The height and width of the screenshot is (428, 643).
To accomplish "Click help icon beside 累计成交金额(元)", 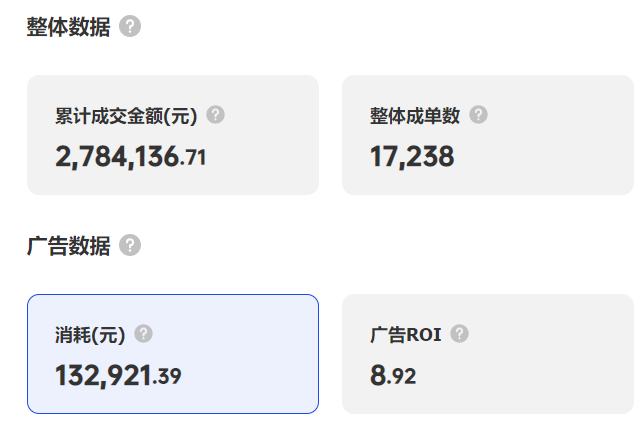I will tap(215, 115).
